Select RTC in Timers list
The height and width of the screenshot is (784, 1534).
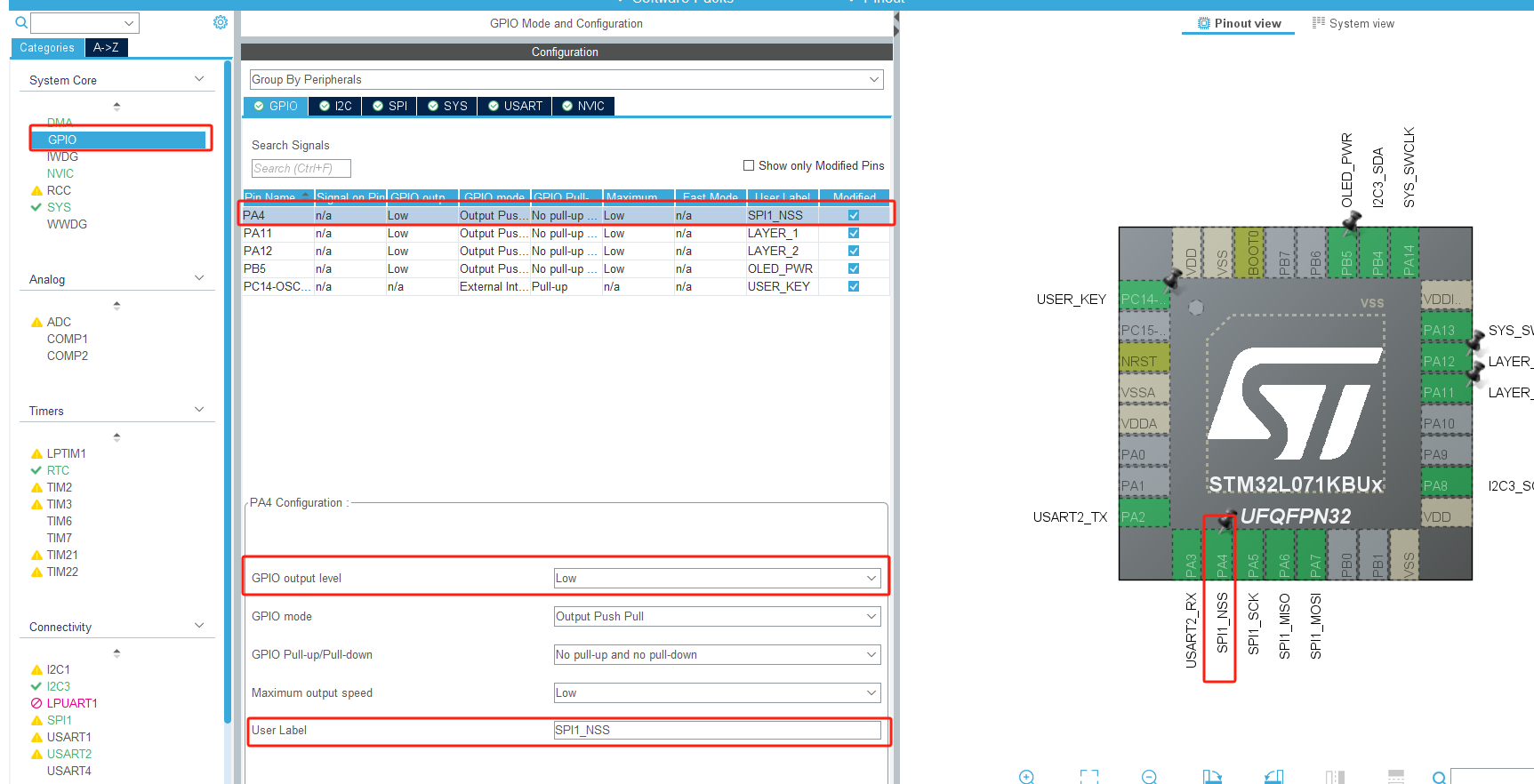tap(58, 470)
